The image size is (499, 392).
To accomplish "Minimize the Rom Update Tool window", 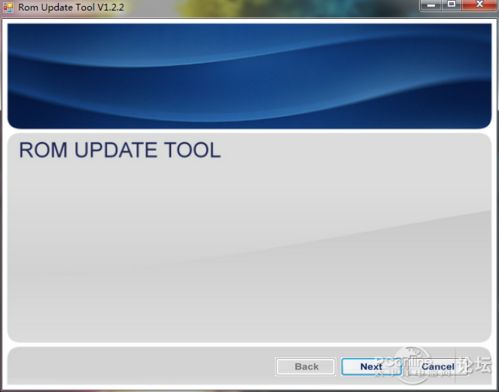I will coord(431,5).
